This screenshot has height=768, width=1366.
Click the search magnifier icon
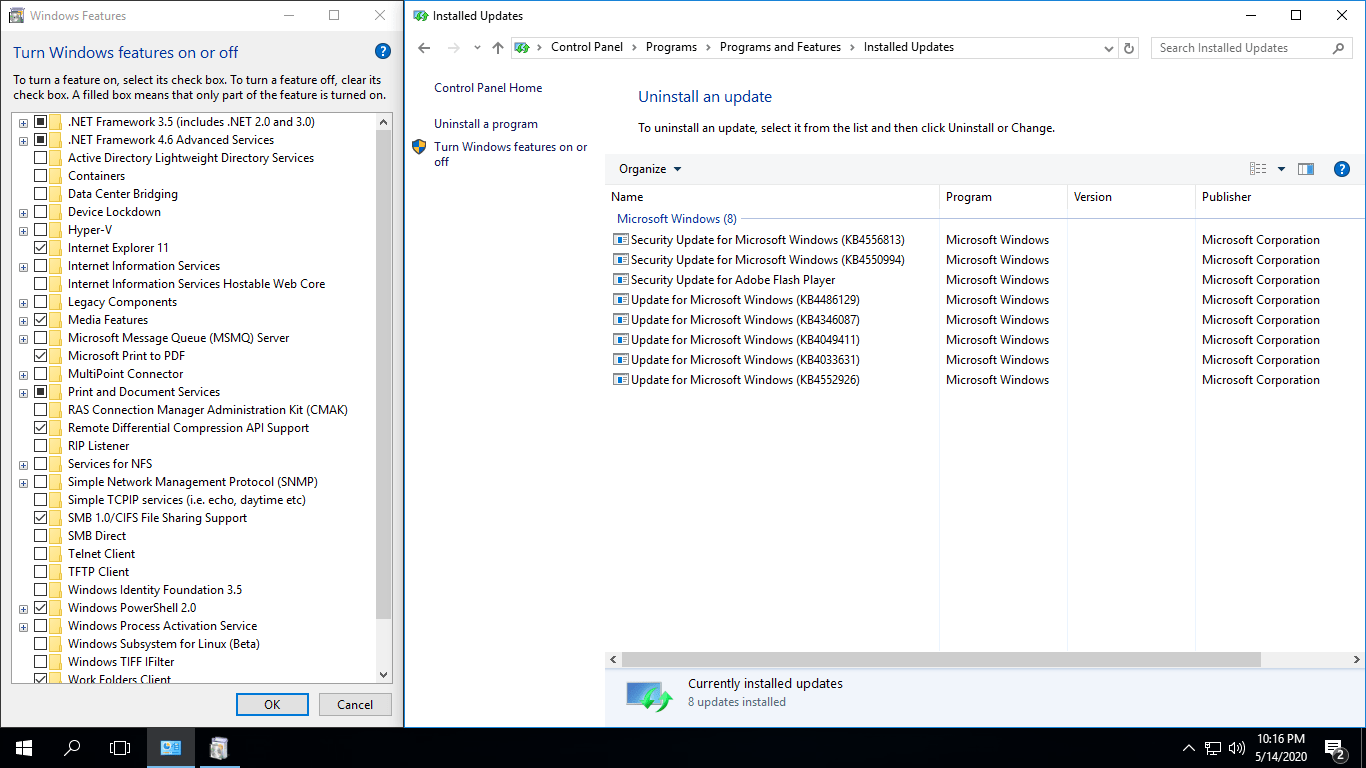[1339, 48]
